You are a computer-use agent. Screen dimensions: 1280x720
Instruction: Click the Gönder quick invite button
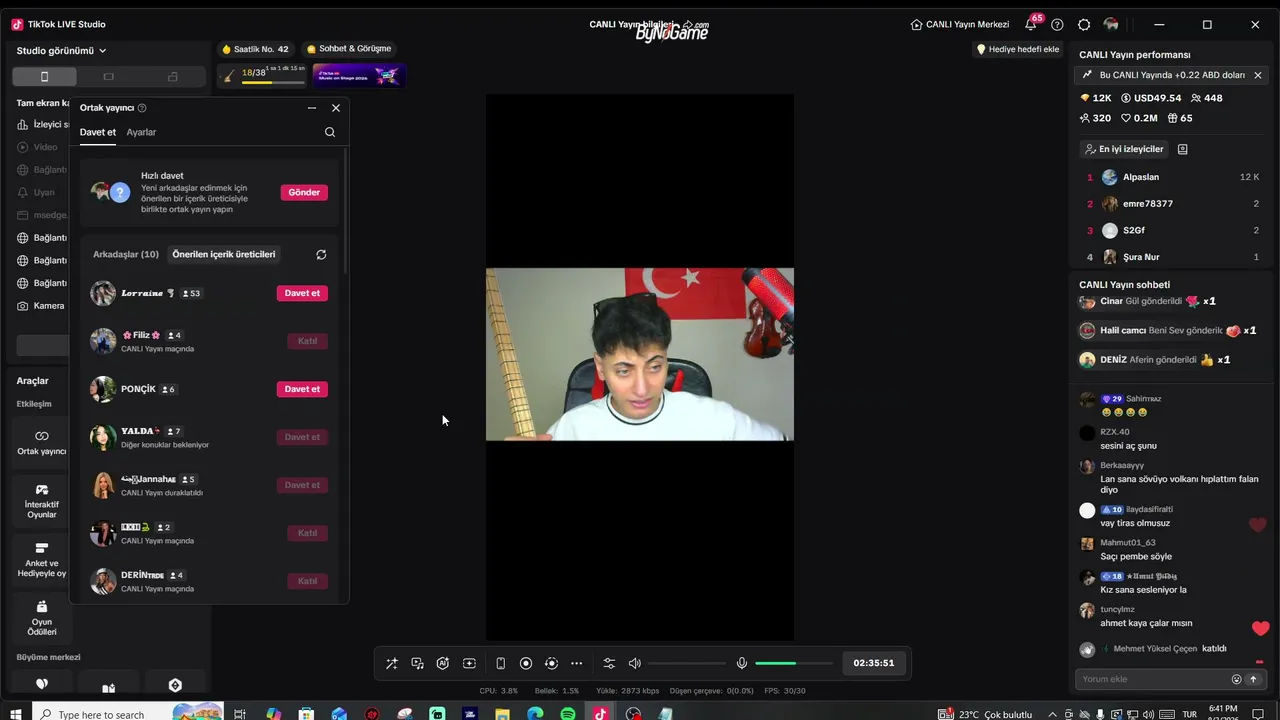304,192
